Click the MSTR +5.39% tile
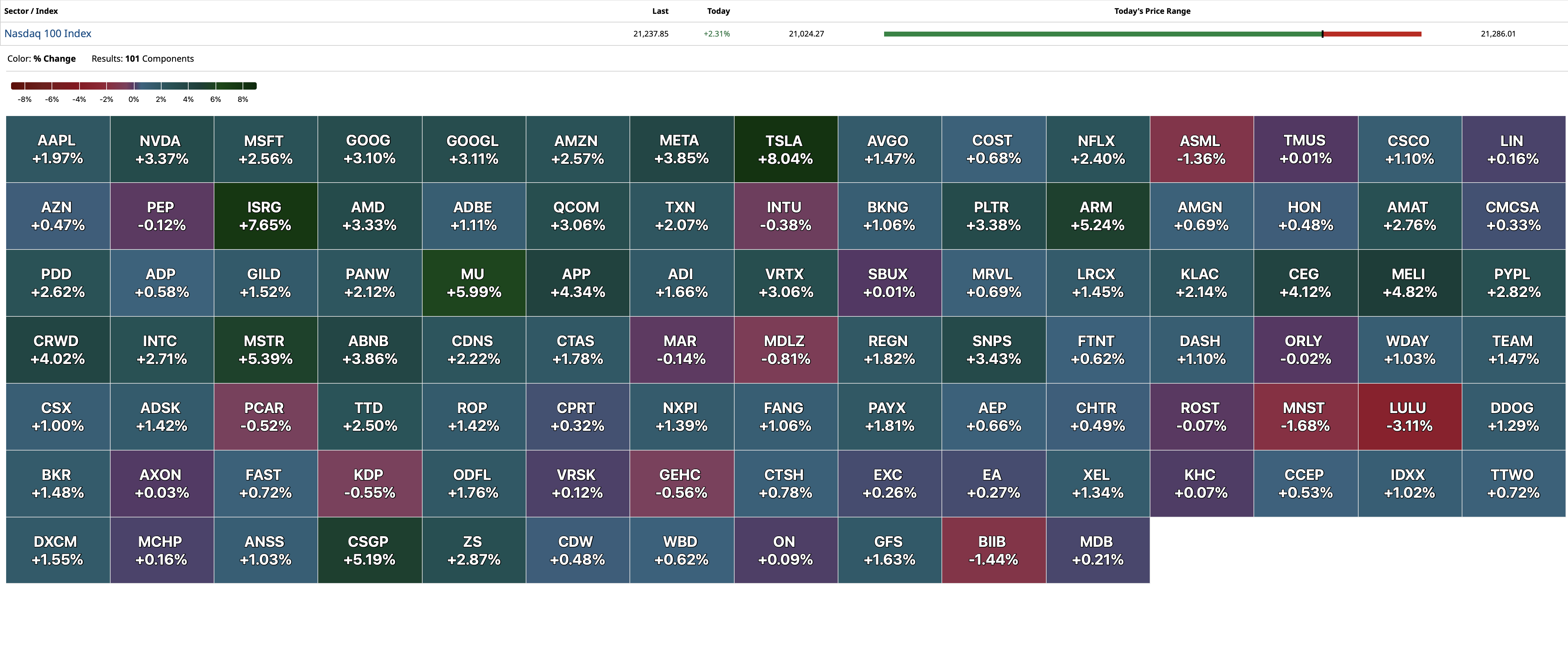The height and width of the screenshot is (661, 1568). (265, 350)
